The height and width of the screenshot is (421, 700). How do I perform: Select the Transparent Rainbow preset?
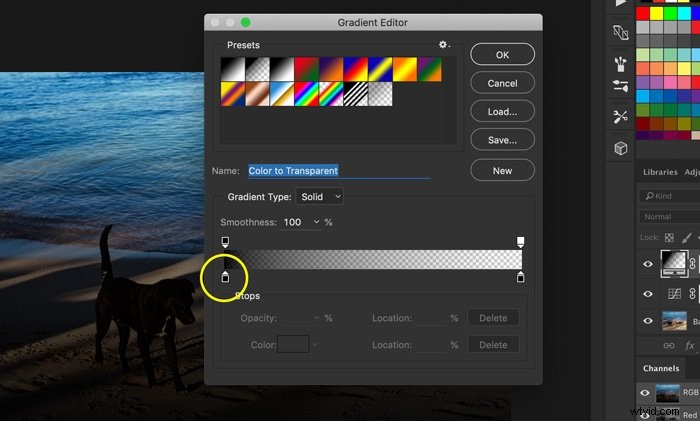(331, 94)
